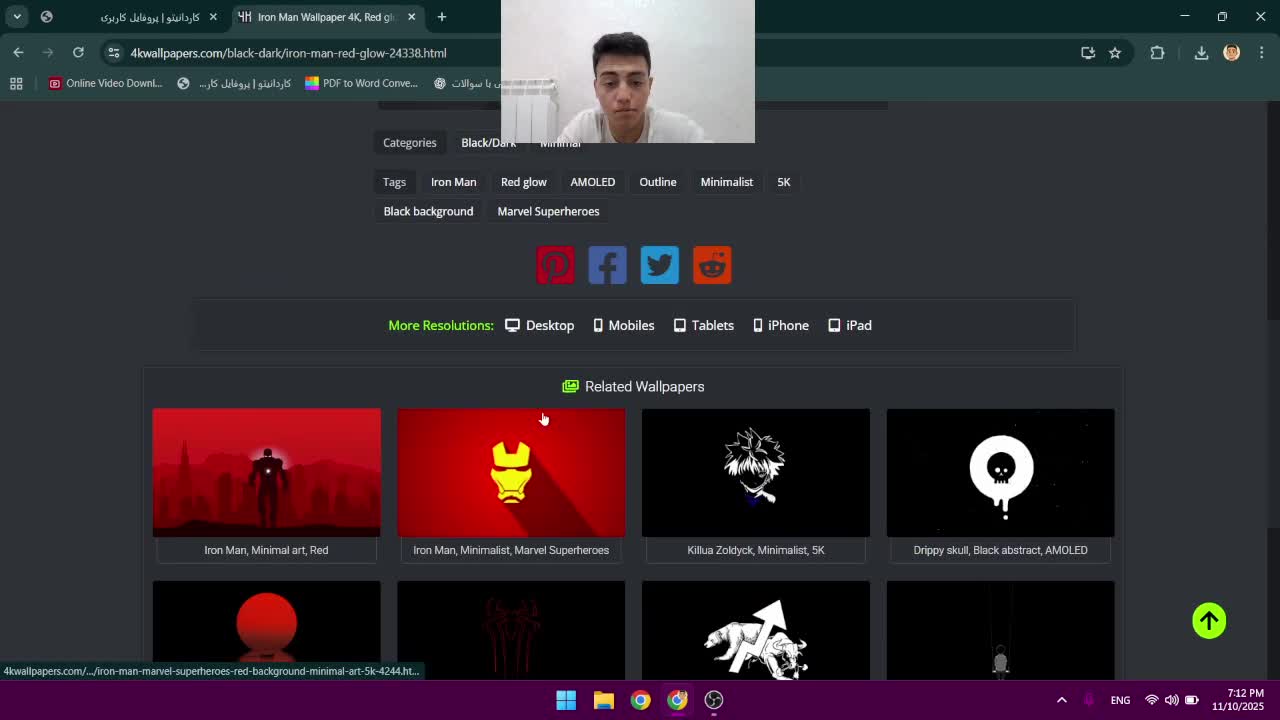Open the Chrome three-dot menu
Image resolution: width=1280 pixels, height=720 pixels.
tap(1263, 53)
